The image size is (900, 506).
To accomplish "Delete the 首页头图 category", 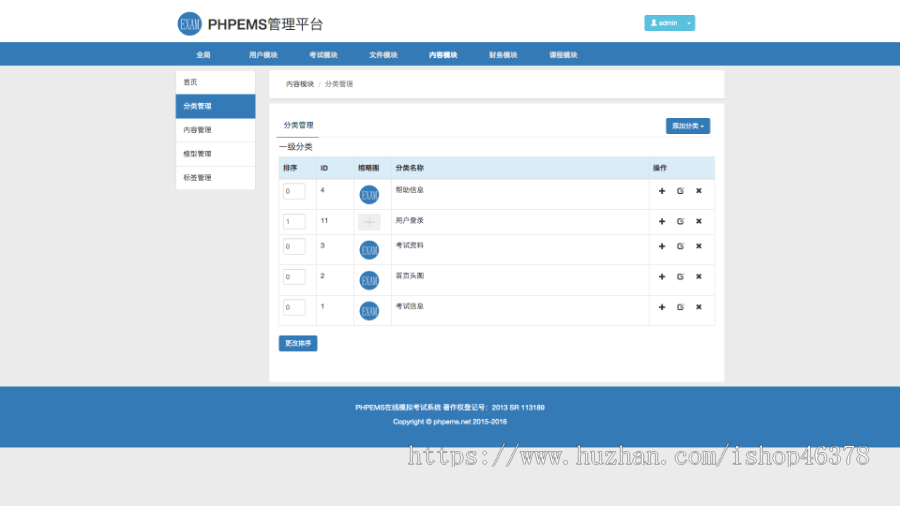I will coord(699,277).
